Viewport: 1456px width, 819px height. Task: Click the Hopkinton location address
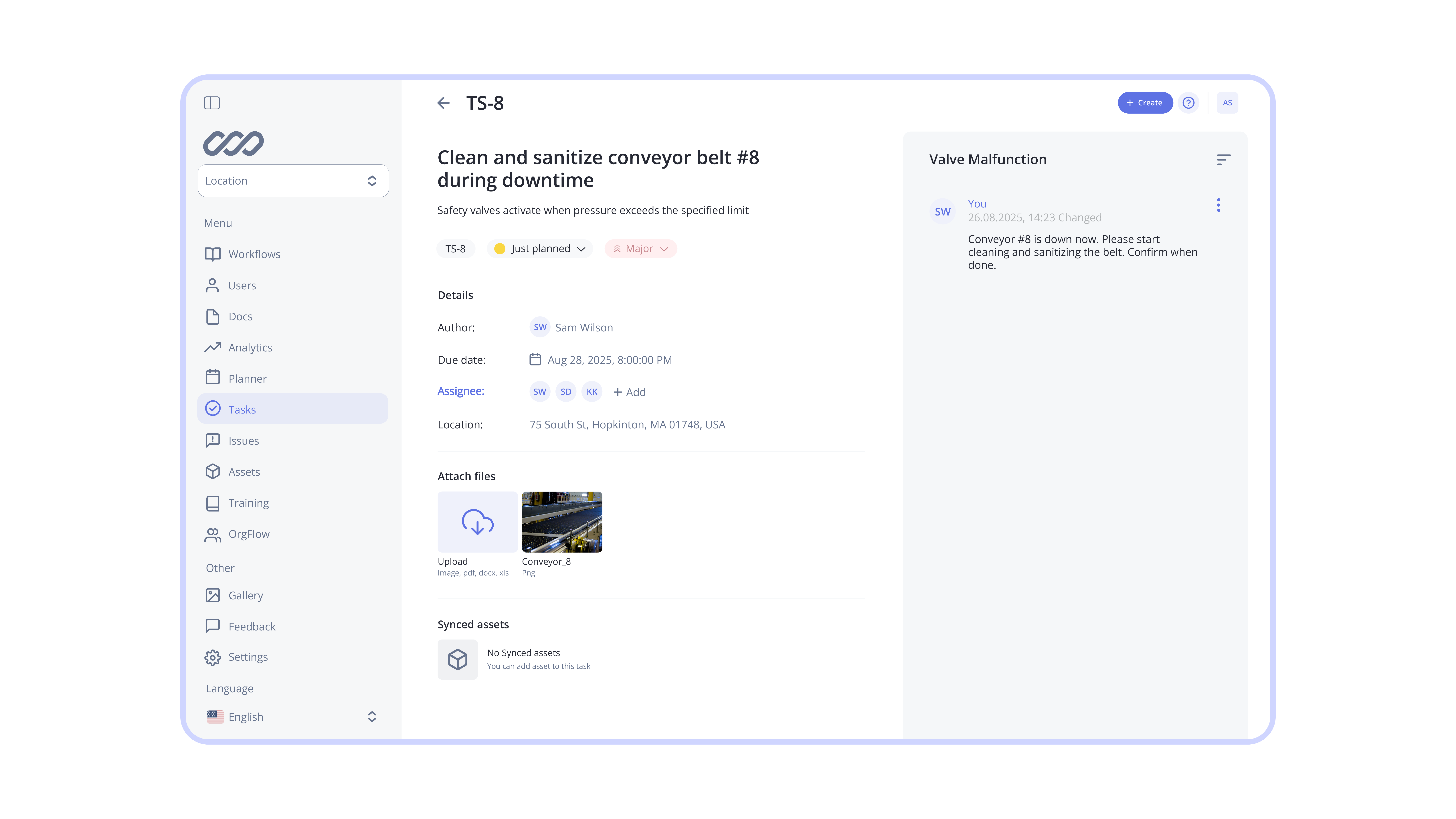tap(627, 424)
